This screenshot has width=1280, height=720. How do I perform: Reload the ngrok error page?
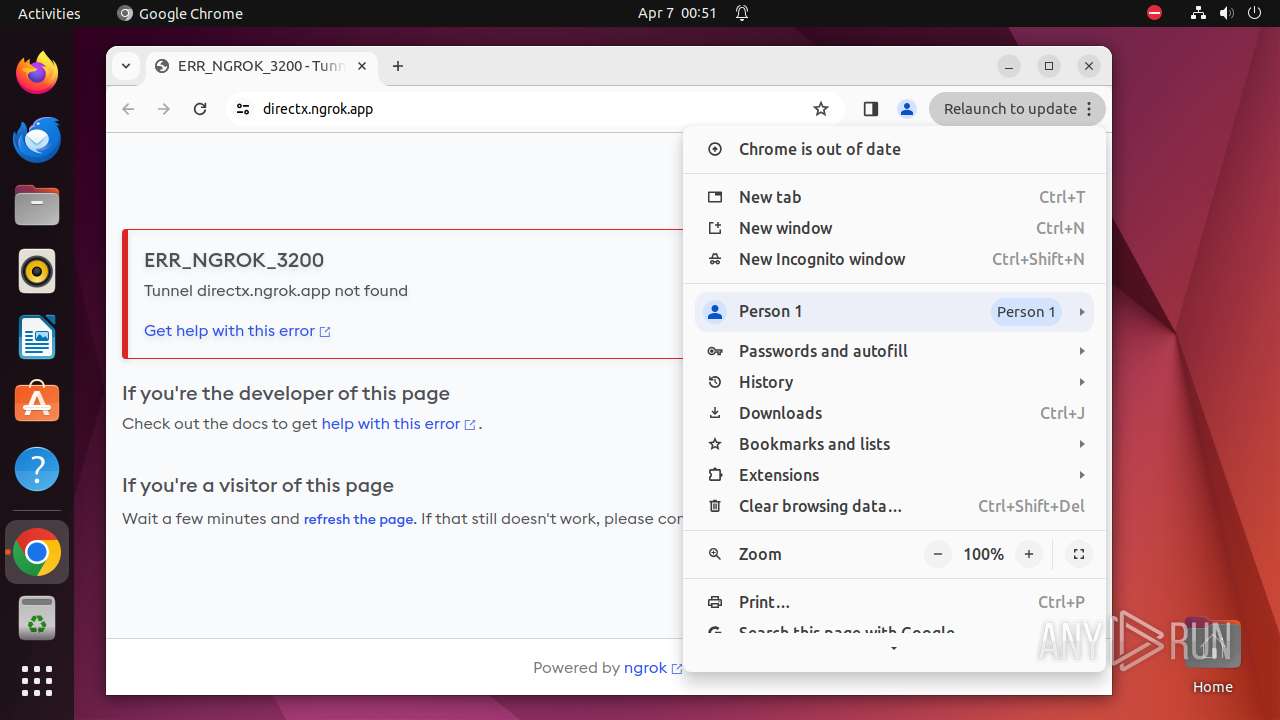[200, 109]
